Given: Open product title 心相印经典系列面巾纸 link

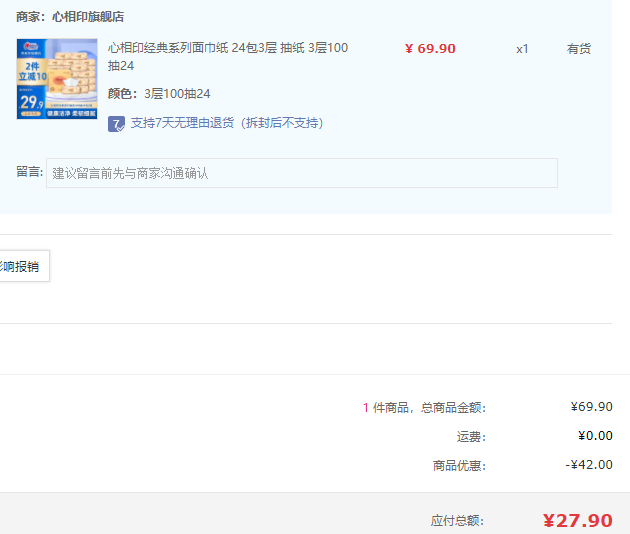Looking at the screenshot, I should pos(228,57).
